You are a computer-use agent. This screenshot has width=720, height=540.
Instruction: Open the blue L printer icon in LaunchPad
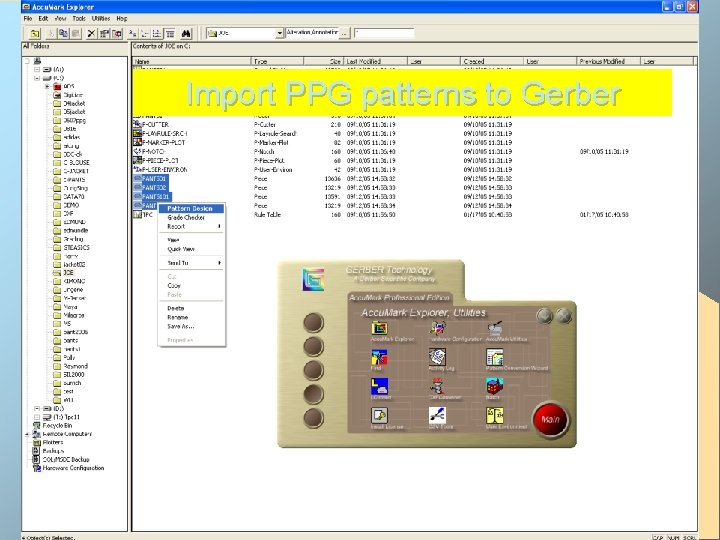click(x=379, y=386)
